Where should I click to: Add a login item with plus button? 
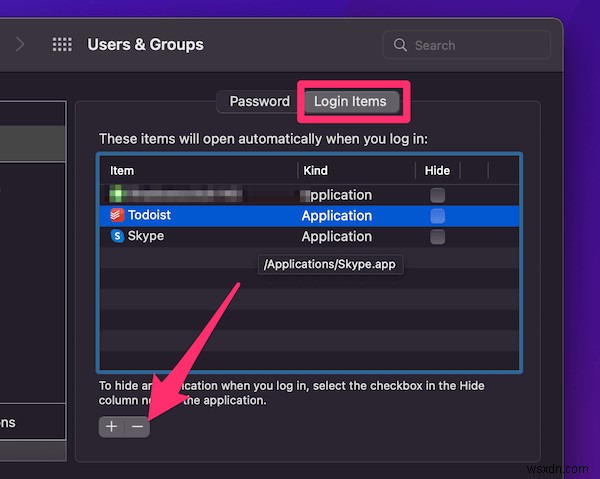click(111, 426)
